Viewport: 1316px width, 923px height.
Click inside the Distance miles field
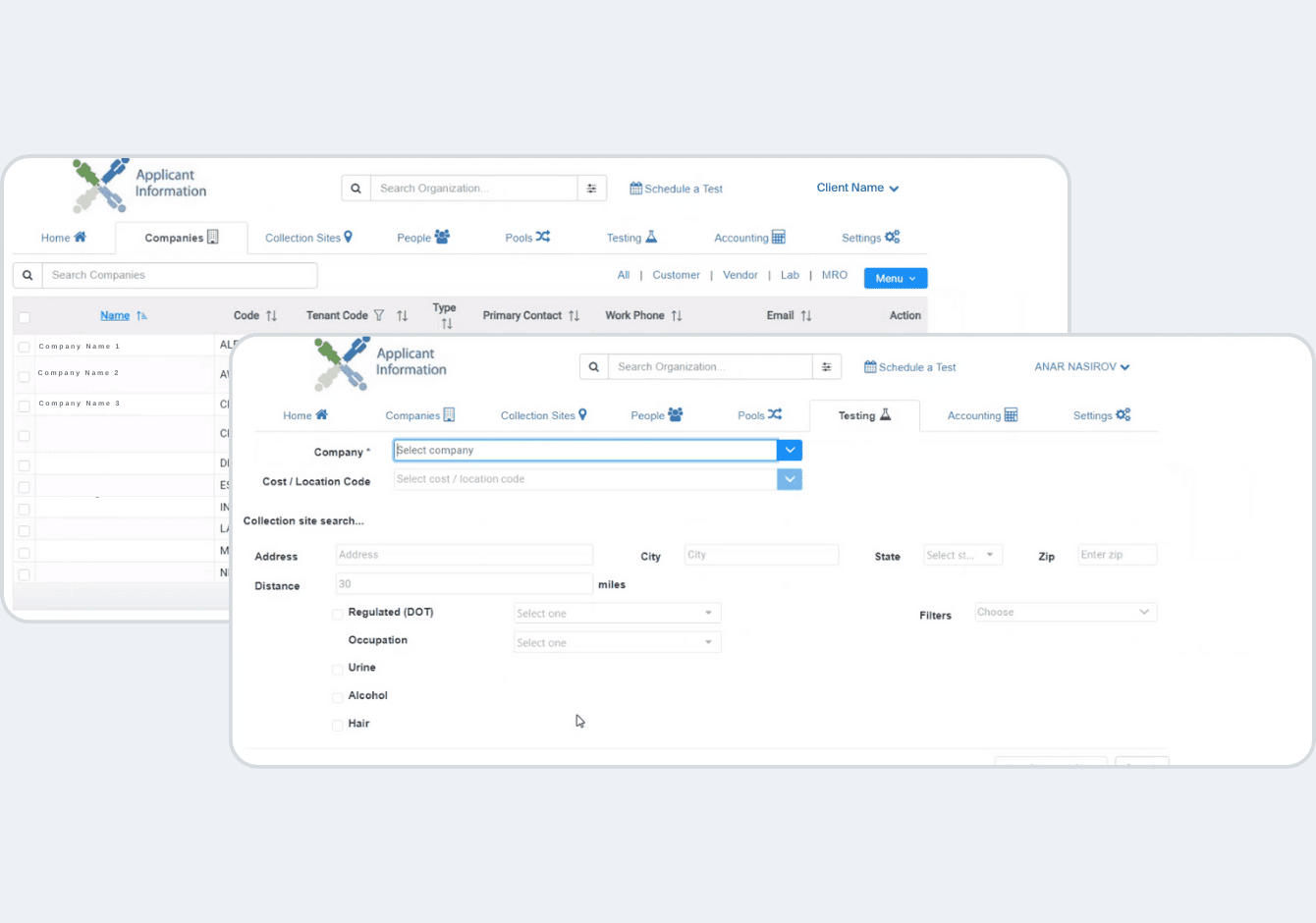coord(464,583)
